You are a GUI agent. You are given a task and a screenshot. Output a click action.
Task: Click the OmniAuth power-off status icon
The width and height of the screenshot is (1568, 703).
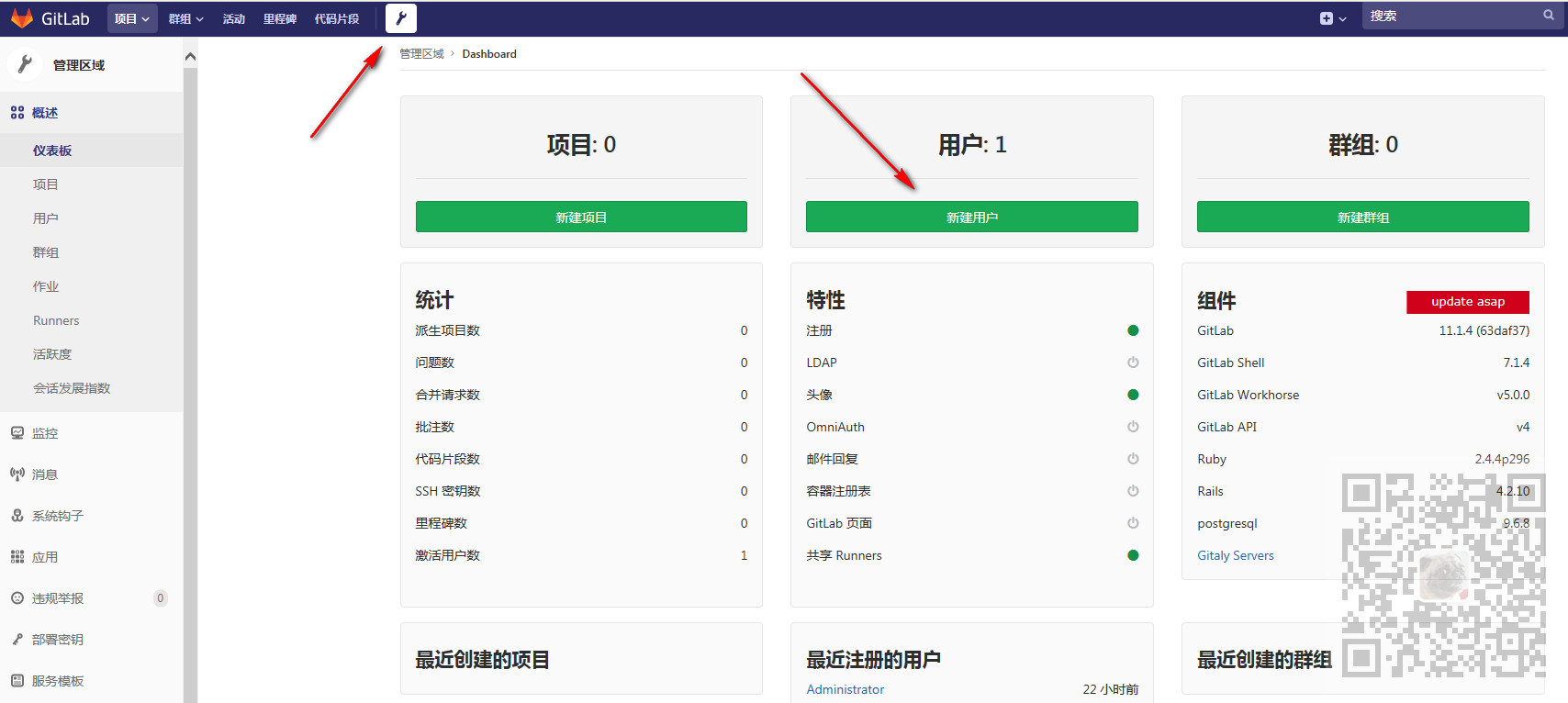[1133, 427]
